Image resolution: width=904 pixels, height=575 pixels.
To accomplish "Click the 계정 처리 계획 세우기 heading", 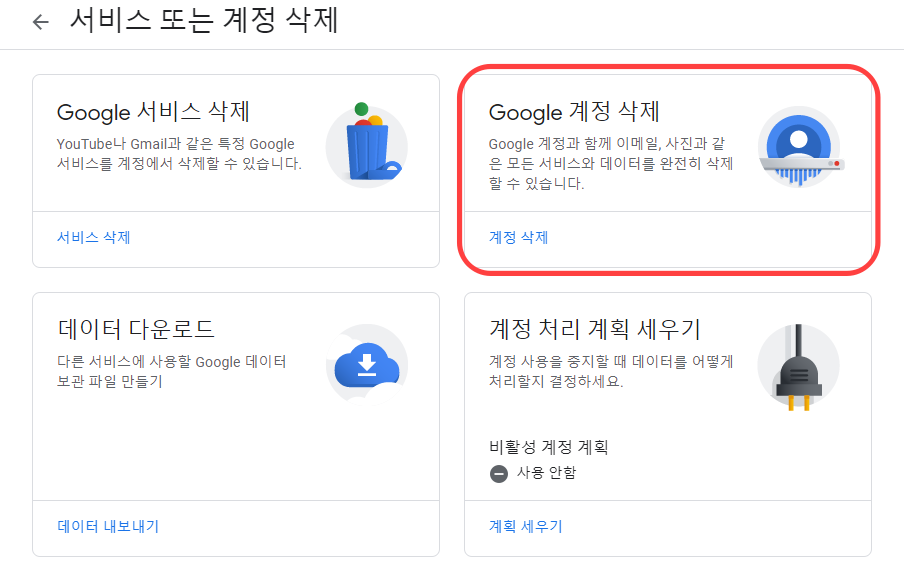I will click(x=594, y=329).
